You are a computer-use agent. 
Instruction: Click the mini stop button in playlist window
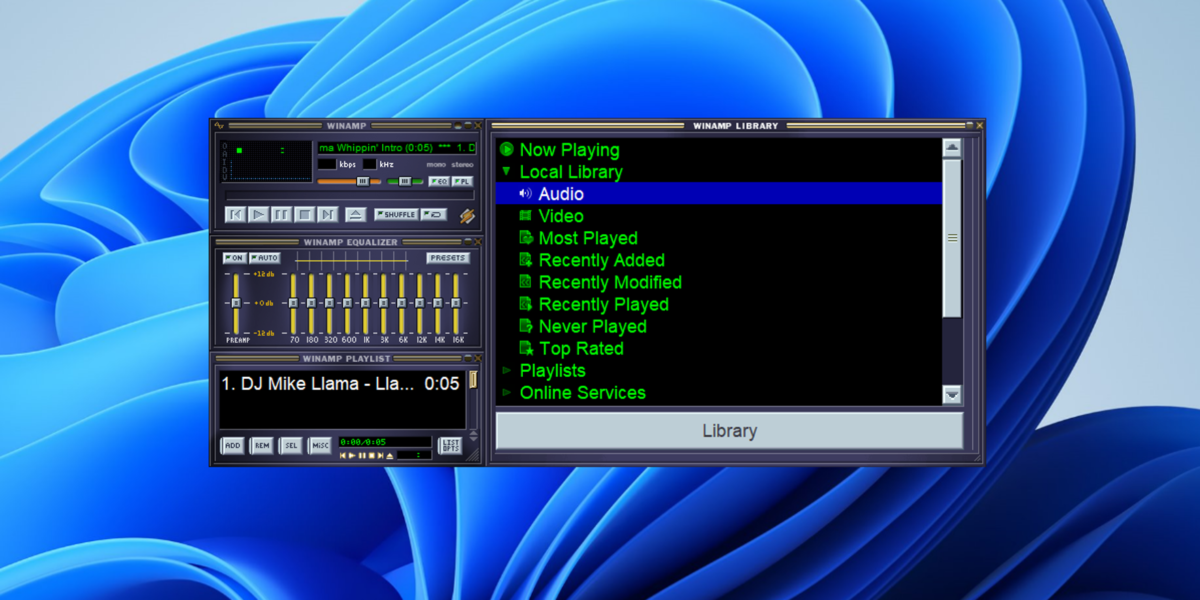[371, 456]
